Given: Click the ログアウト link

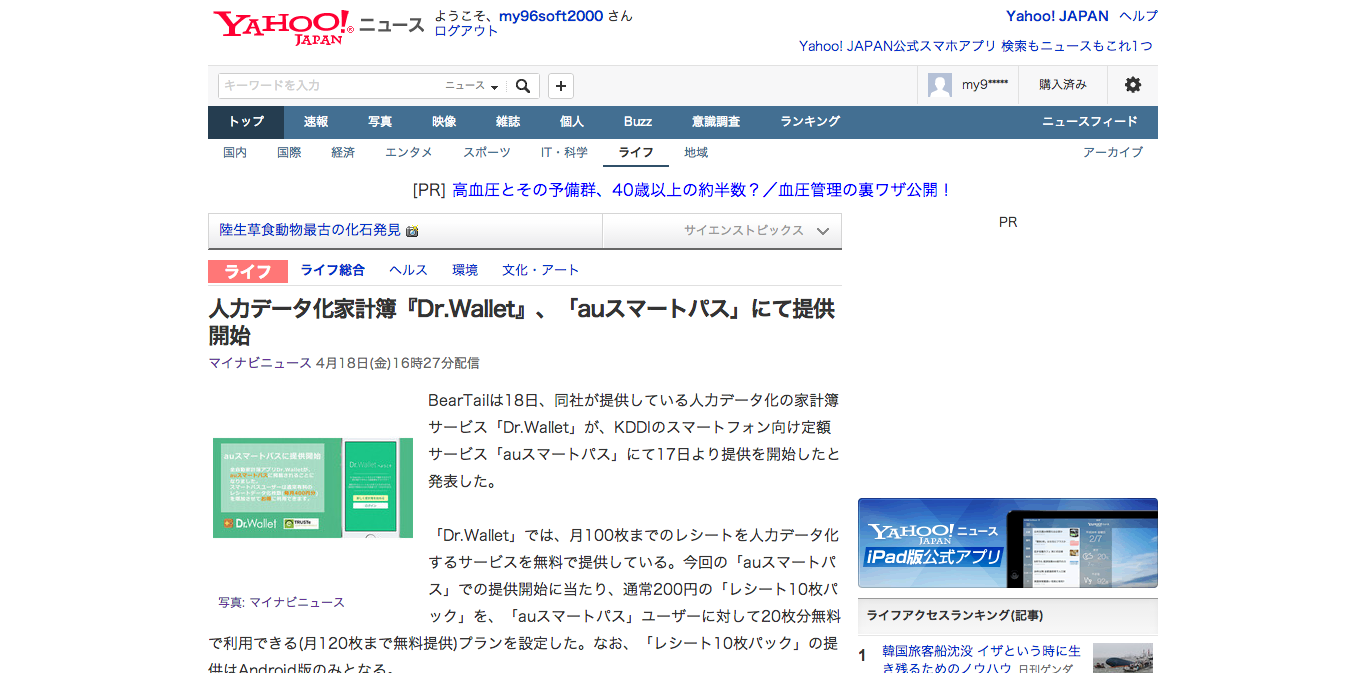Looking at the screenshot, I should (466, 31).
